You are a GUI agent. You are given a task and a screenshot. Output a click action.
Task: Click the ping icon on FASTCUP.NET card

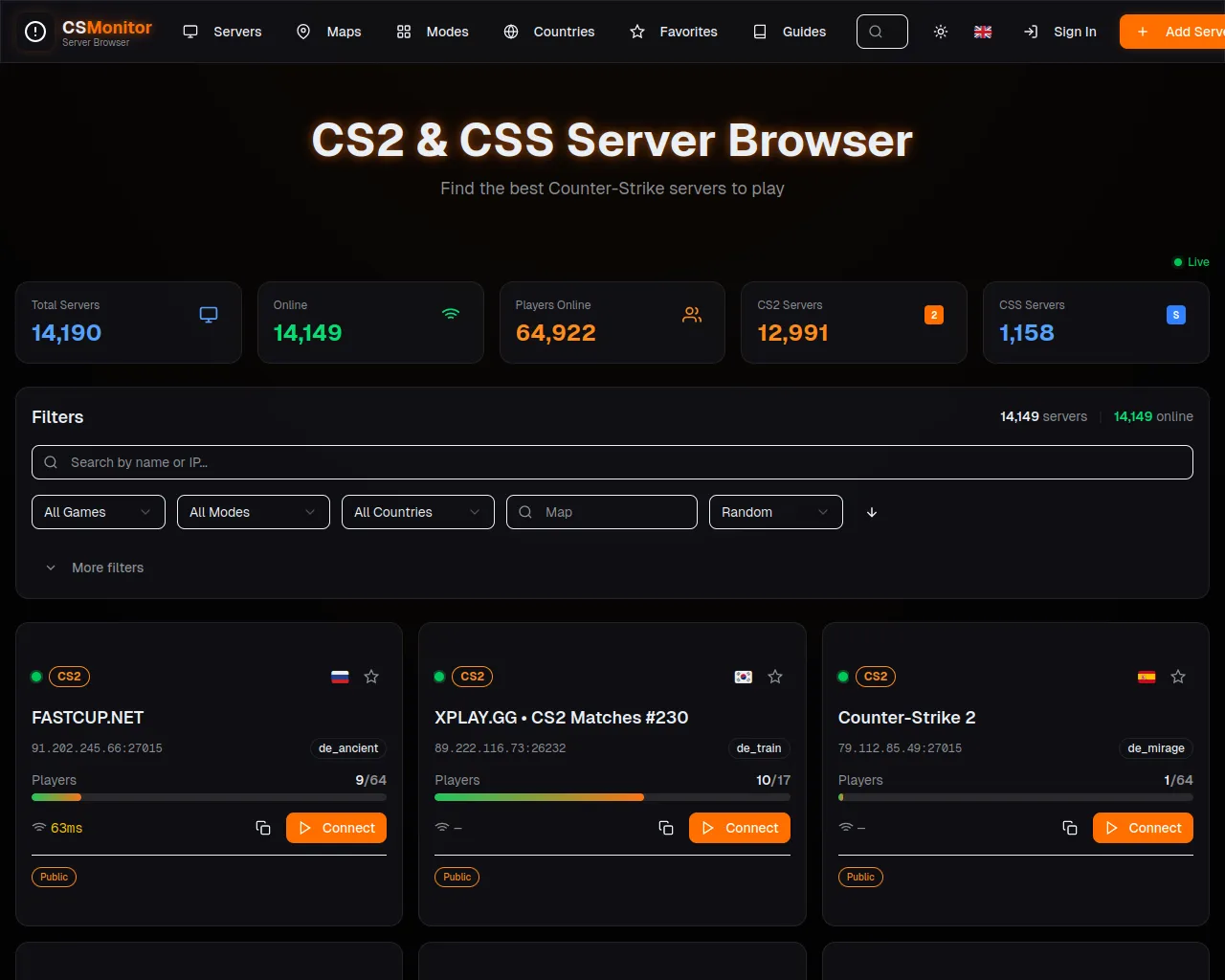tap(39, 828)
